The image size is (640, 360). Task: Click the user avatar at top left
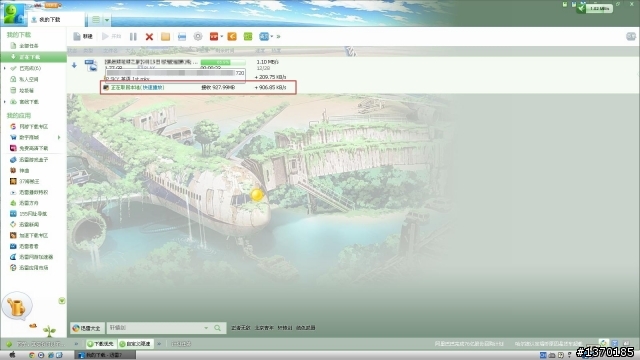(x=14, y=13)
